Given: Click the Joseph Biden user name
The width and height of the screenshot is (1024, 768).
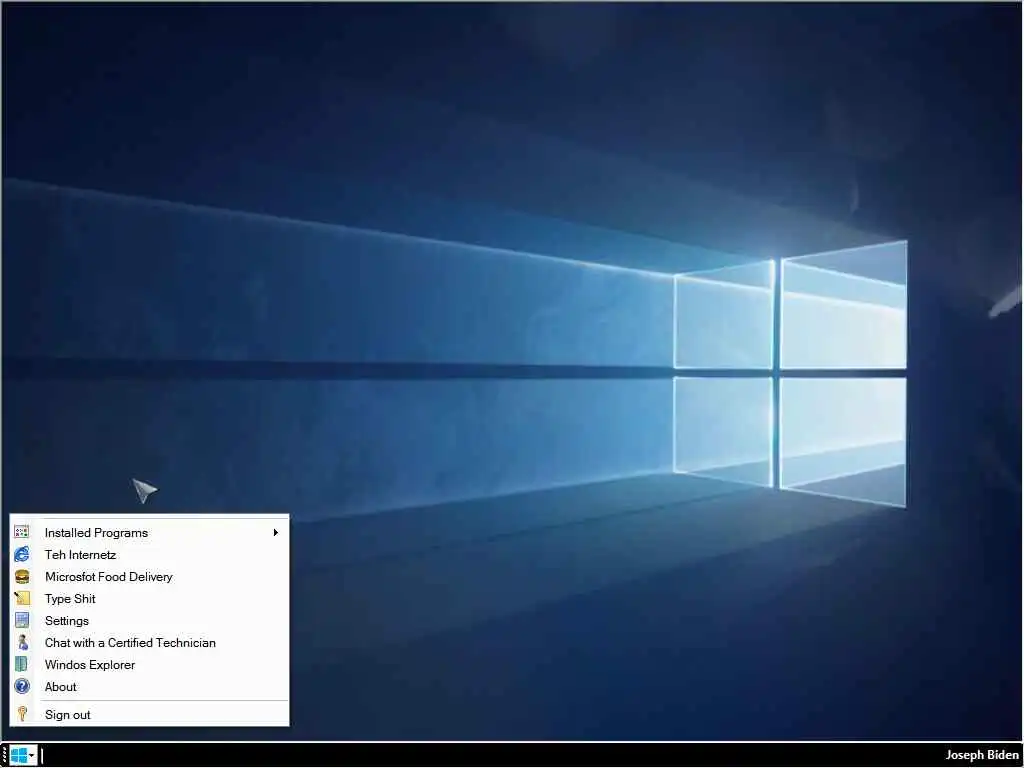Looking at the screenshot, I should [x=982, y=755].
